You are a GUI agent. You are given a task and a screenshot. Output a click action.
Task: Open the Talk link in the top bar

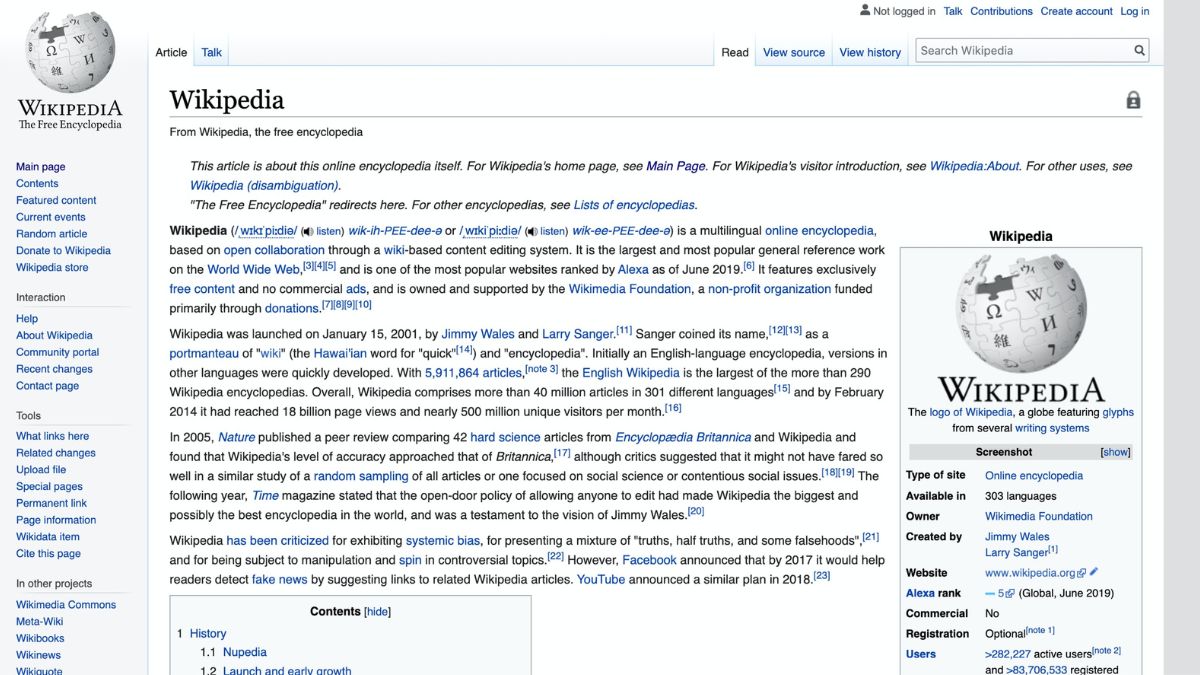coord(953,11)
